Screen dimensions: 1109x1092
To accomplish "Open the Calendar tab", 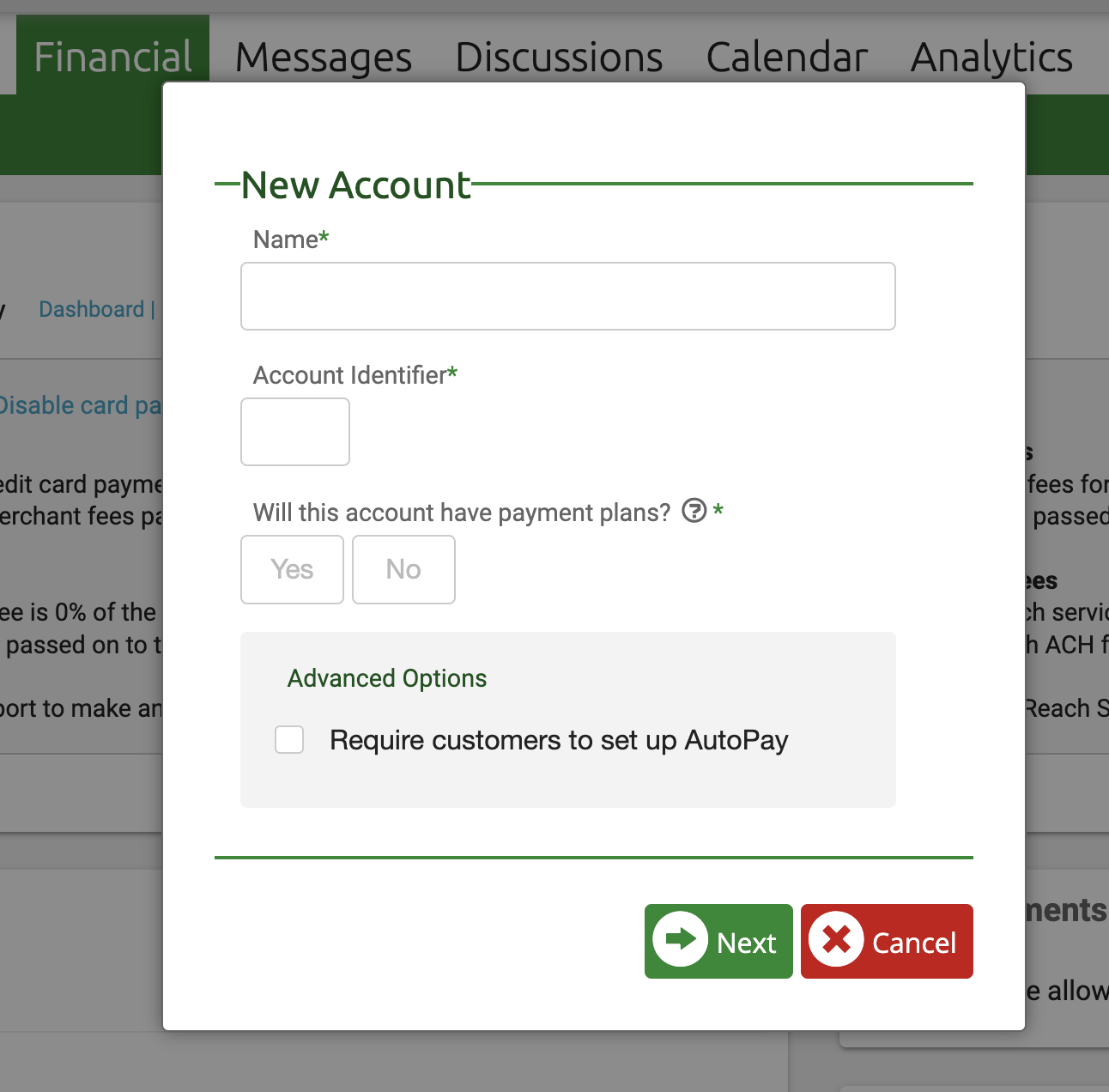I will pos(786,58).
